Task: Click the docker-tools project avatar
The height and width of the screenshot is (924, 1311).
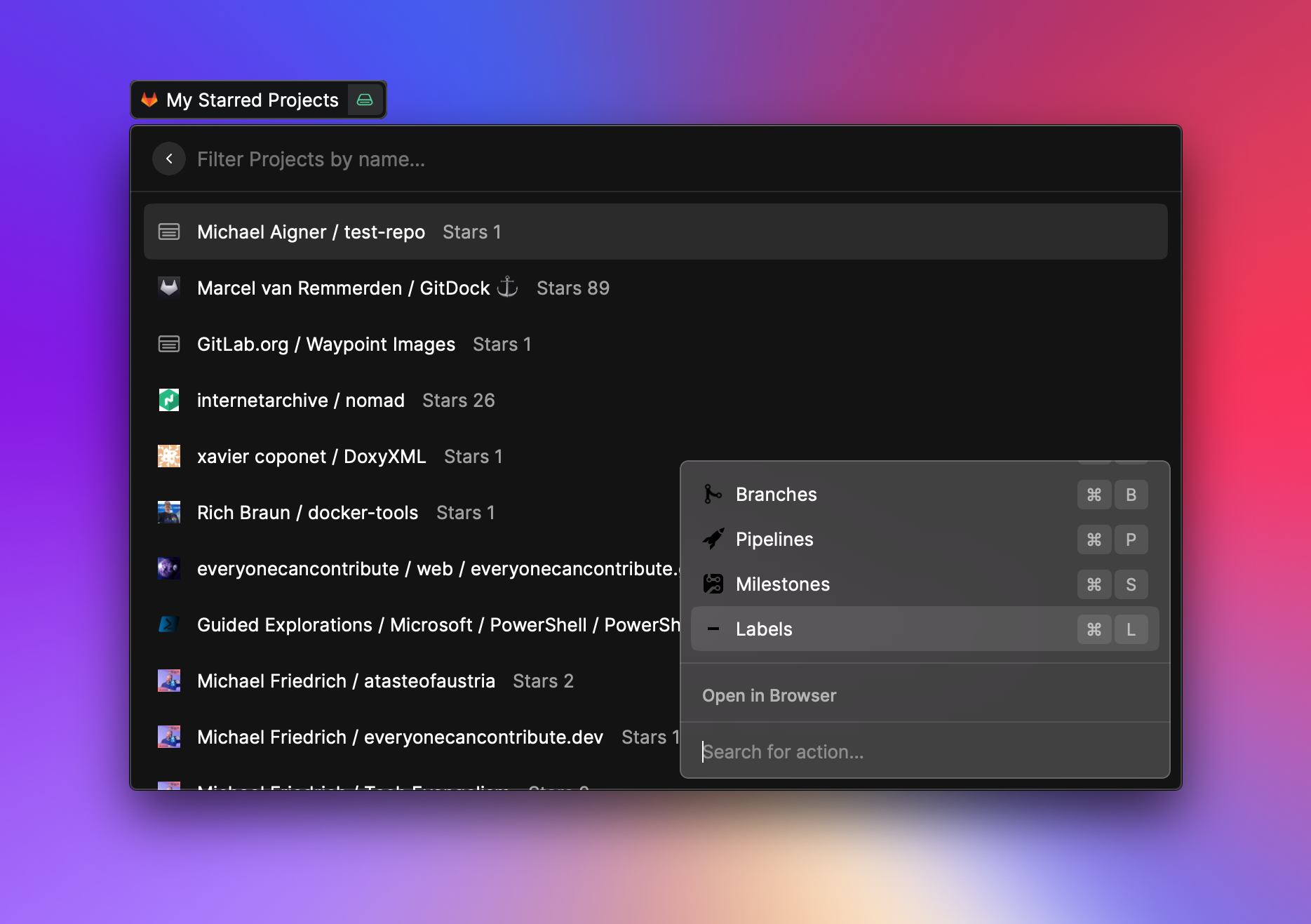Action: [x=169, y=512]
